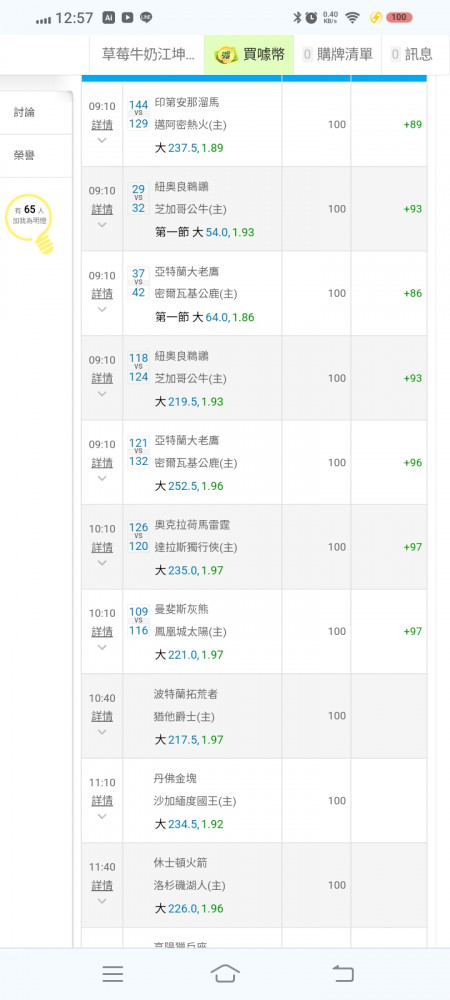Open the 購牌清單 tab

(x=337, y=55)
